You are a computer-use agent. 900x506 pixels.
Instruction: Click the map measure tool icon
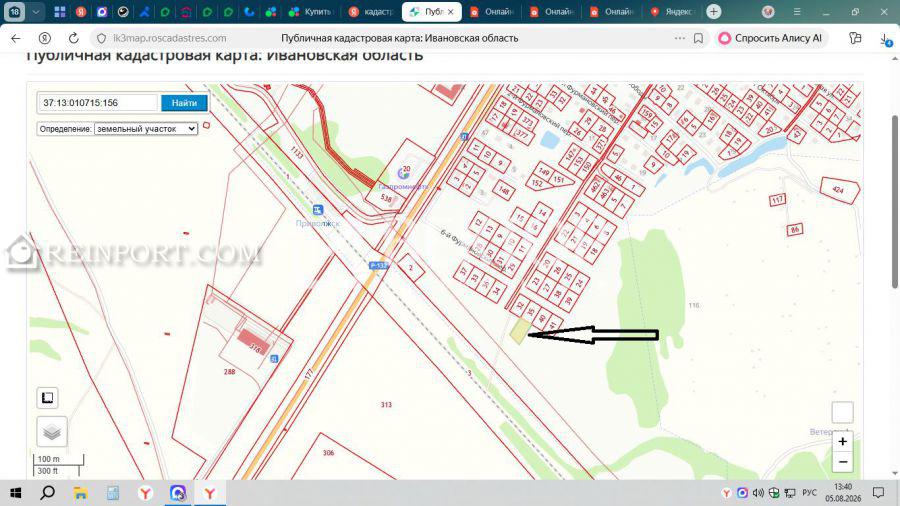tap(47, 398)
